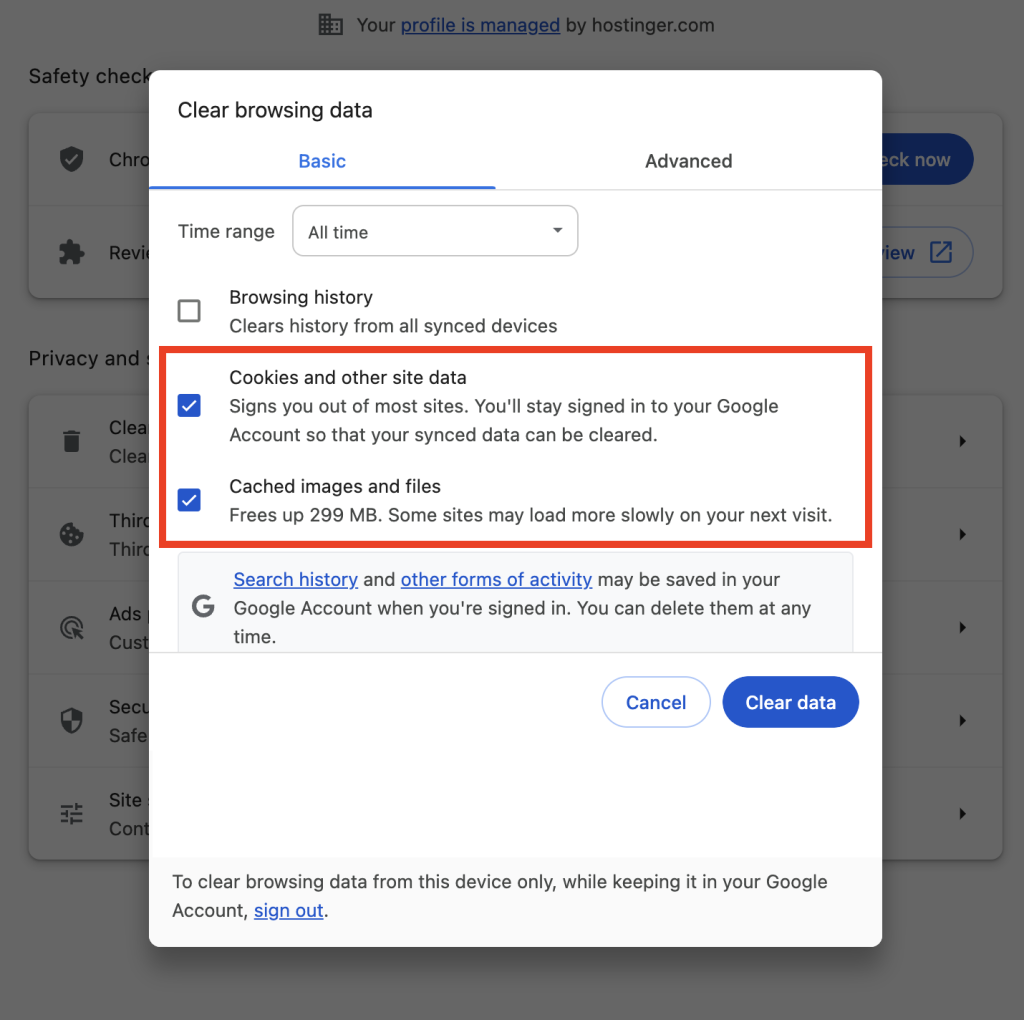The image size is (1024, 1020).
Task: Open the sign out link
Action: [x=288, y=911]
